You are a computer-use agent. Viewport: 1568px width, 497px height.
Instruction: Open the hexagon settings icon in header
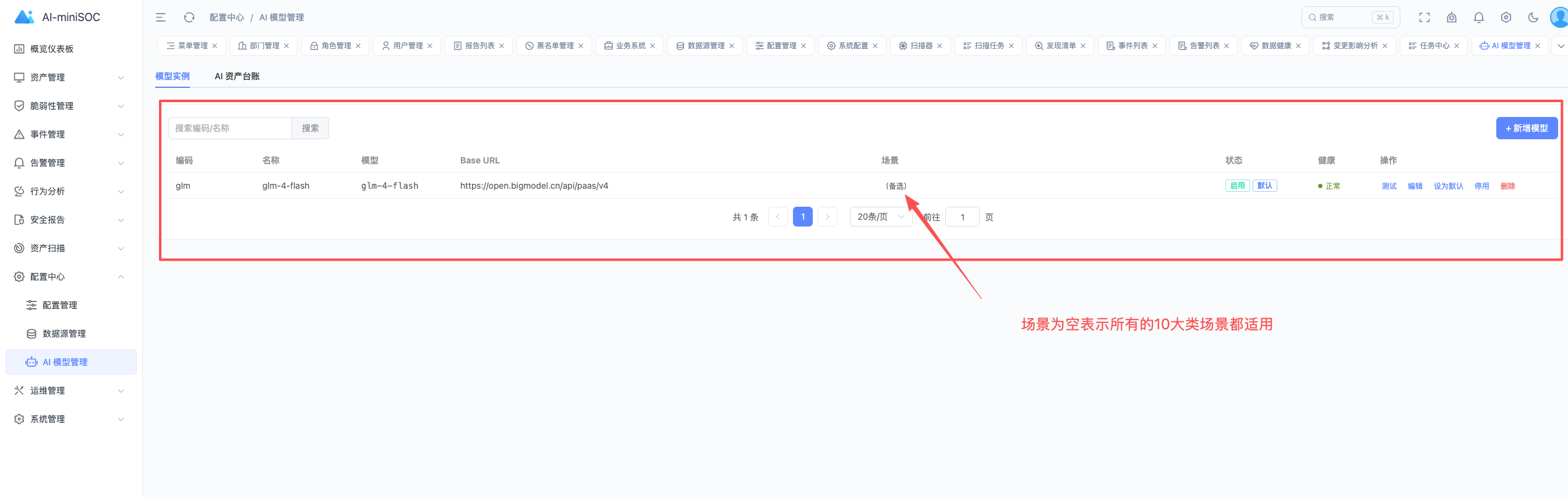pos(1506,17)
